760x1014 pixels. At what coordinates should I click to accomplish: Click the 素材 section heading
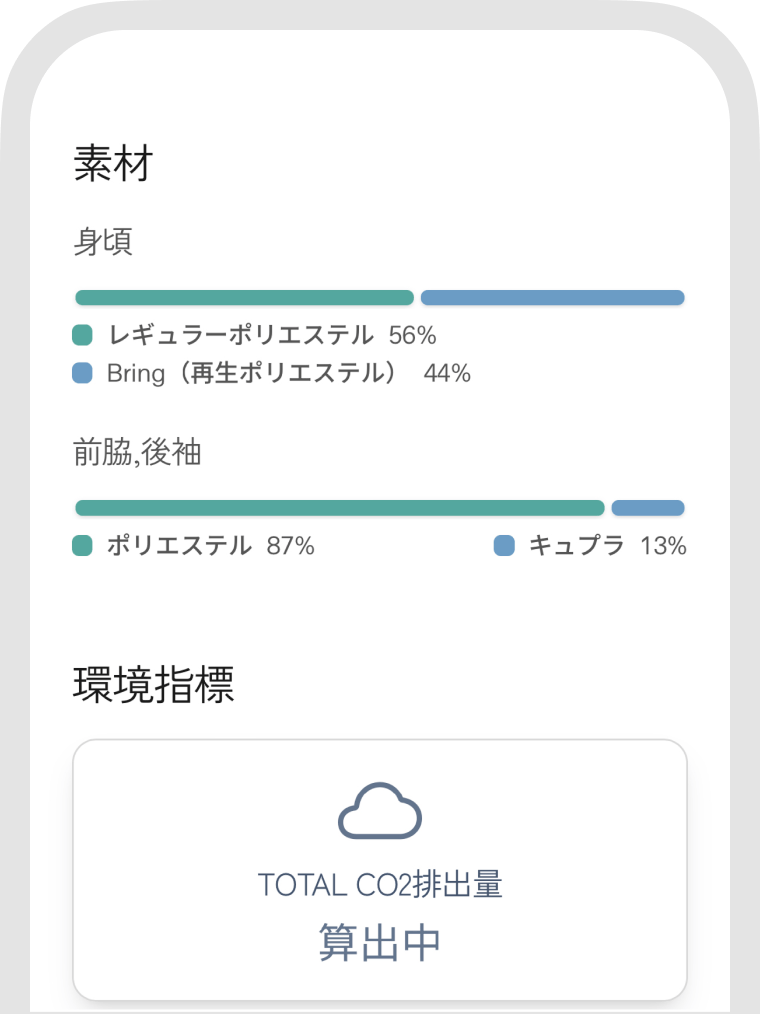(113, 163)
